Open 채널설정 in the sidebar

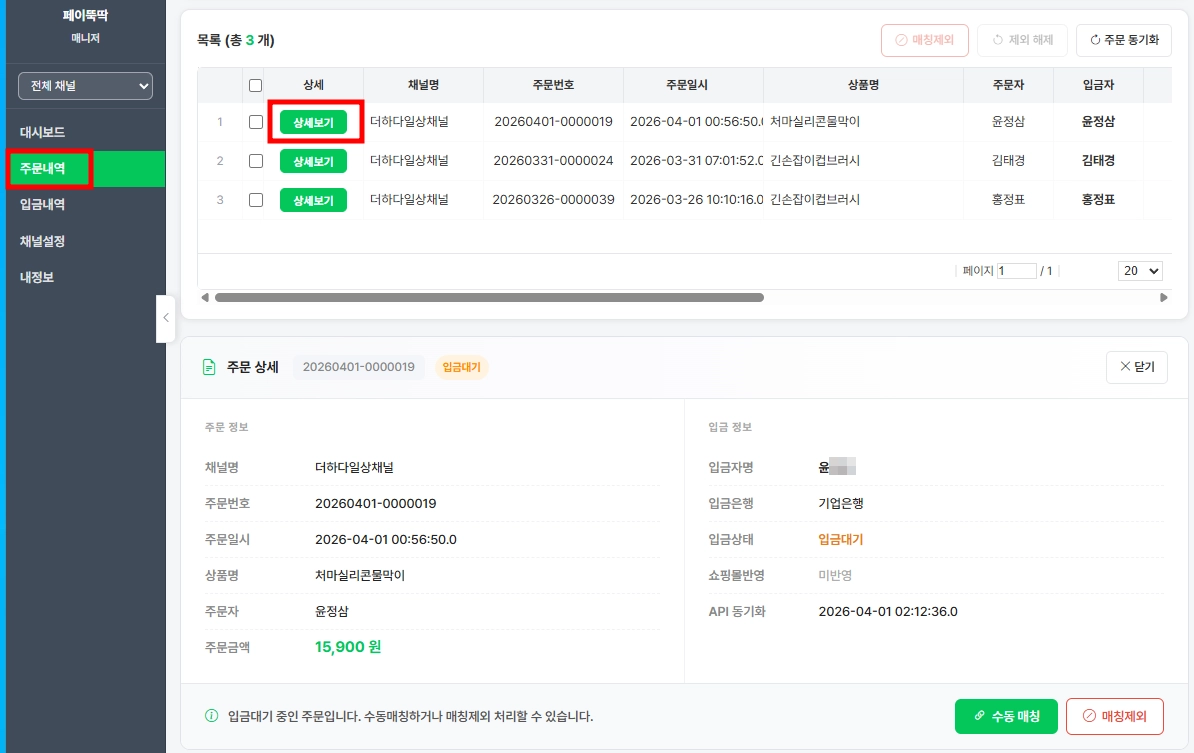43,241
